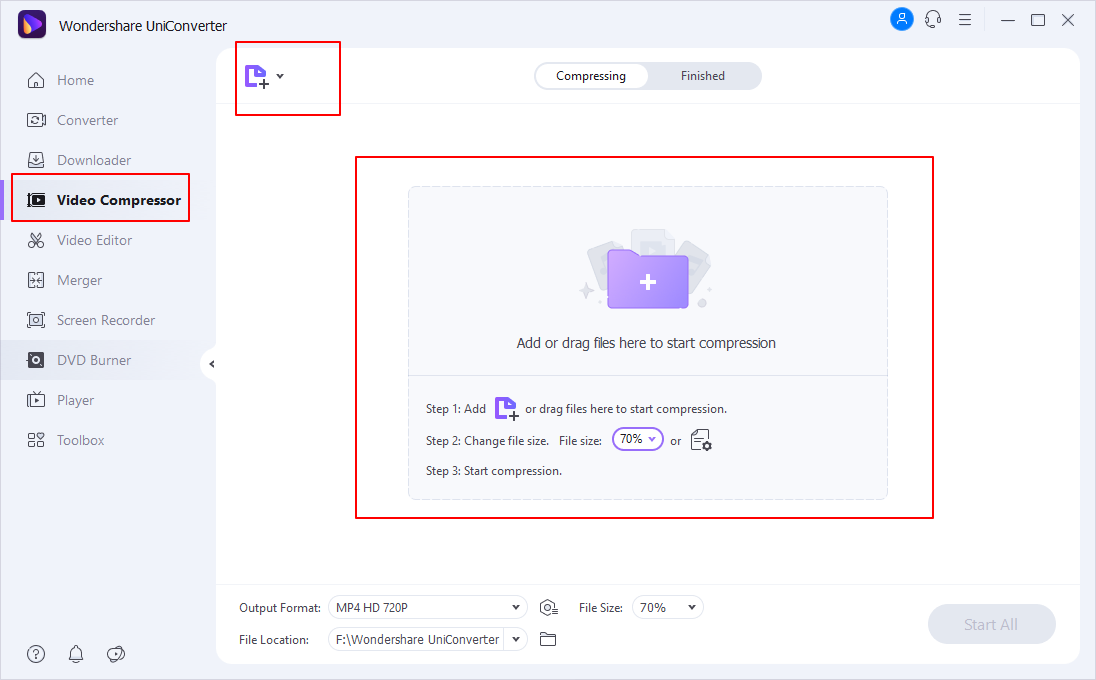Viewport: 1096px width, 680px height.
Task: Minimize the UniConverter window
Action: click(x=1007, y=20)
